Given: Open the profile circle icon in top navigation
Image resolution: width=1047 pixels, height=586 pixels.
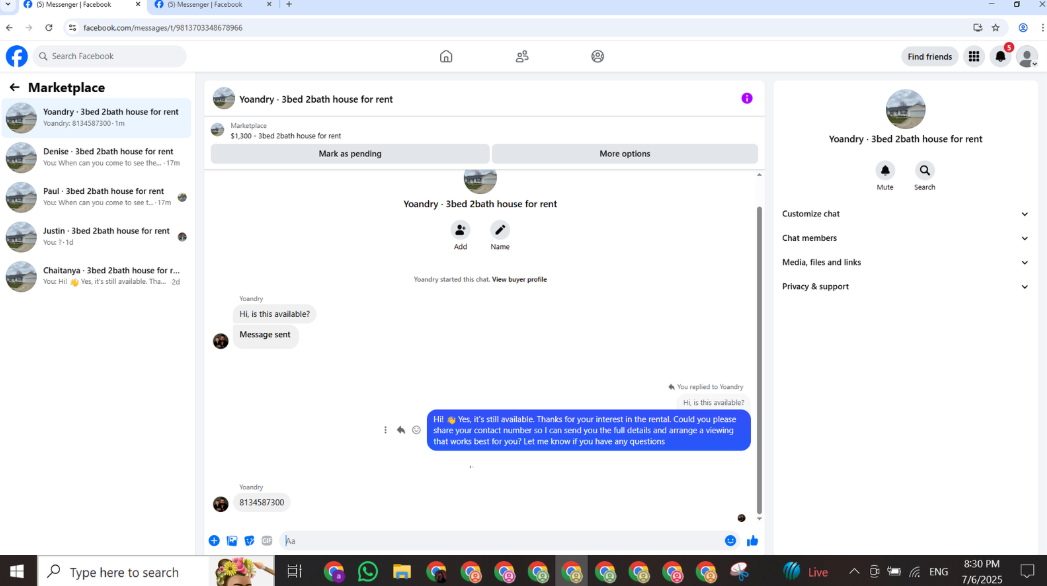Looking at the screenshot, I should click(598, 57).
